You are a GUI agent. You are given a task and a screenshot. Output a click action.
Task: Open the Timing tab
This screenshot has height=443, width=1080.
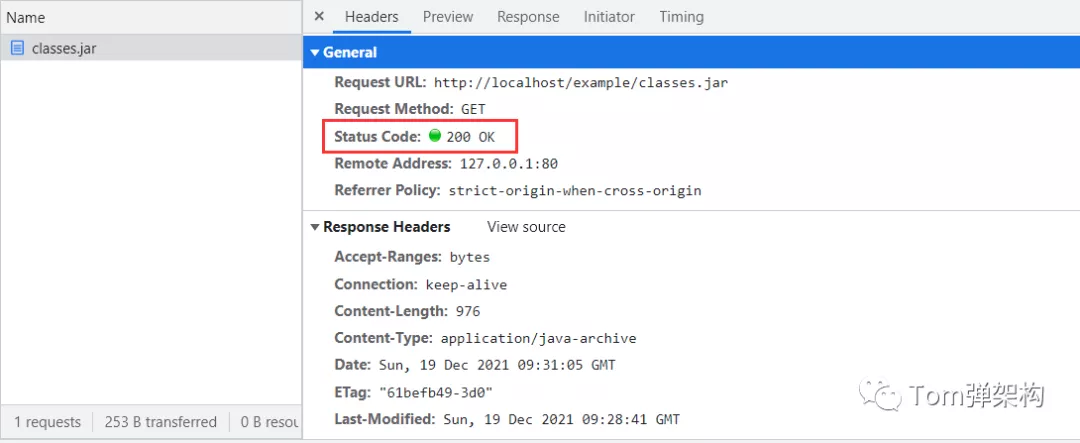coord(681,17)
